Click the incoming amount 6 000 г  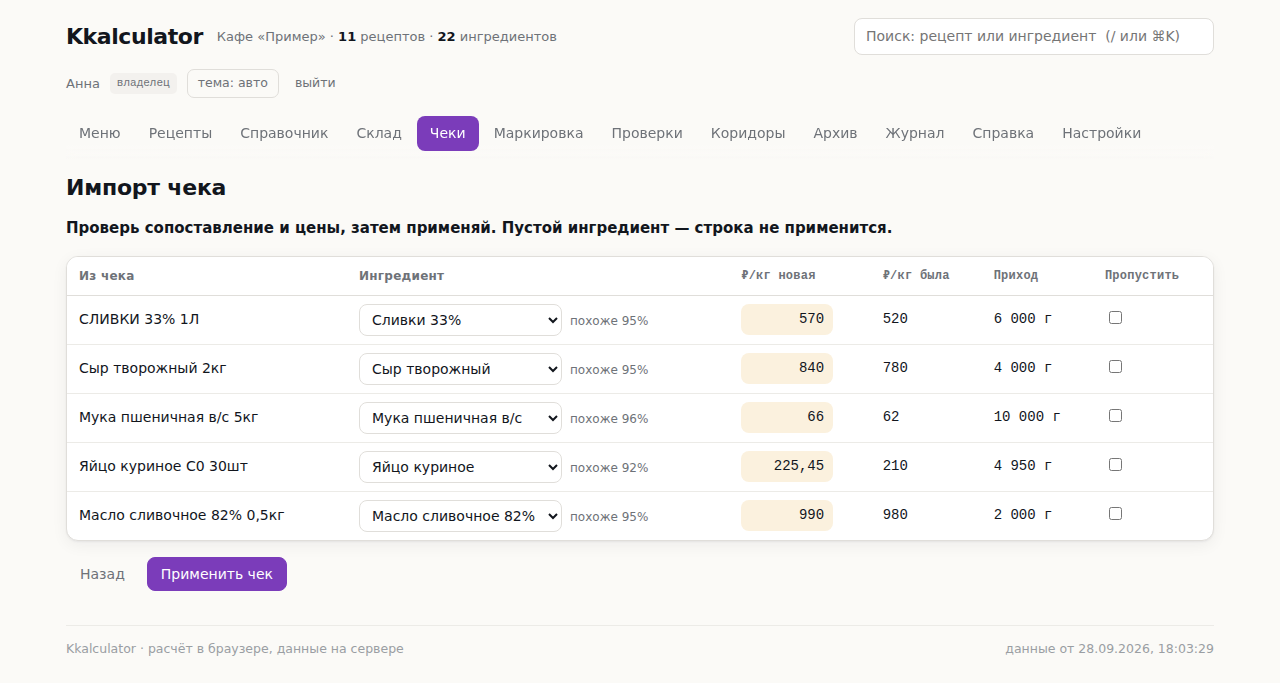tap(1023, 319)
